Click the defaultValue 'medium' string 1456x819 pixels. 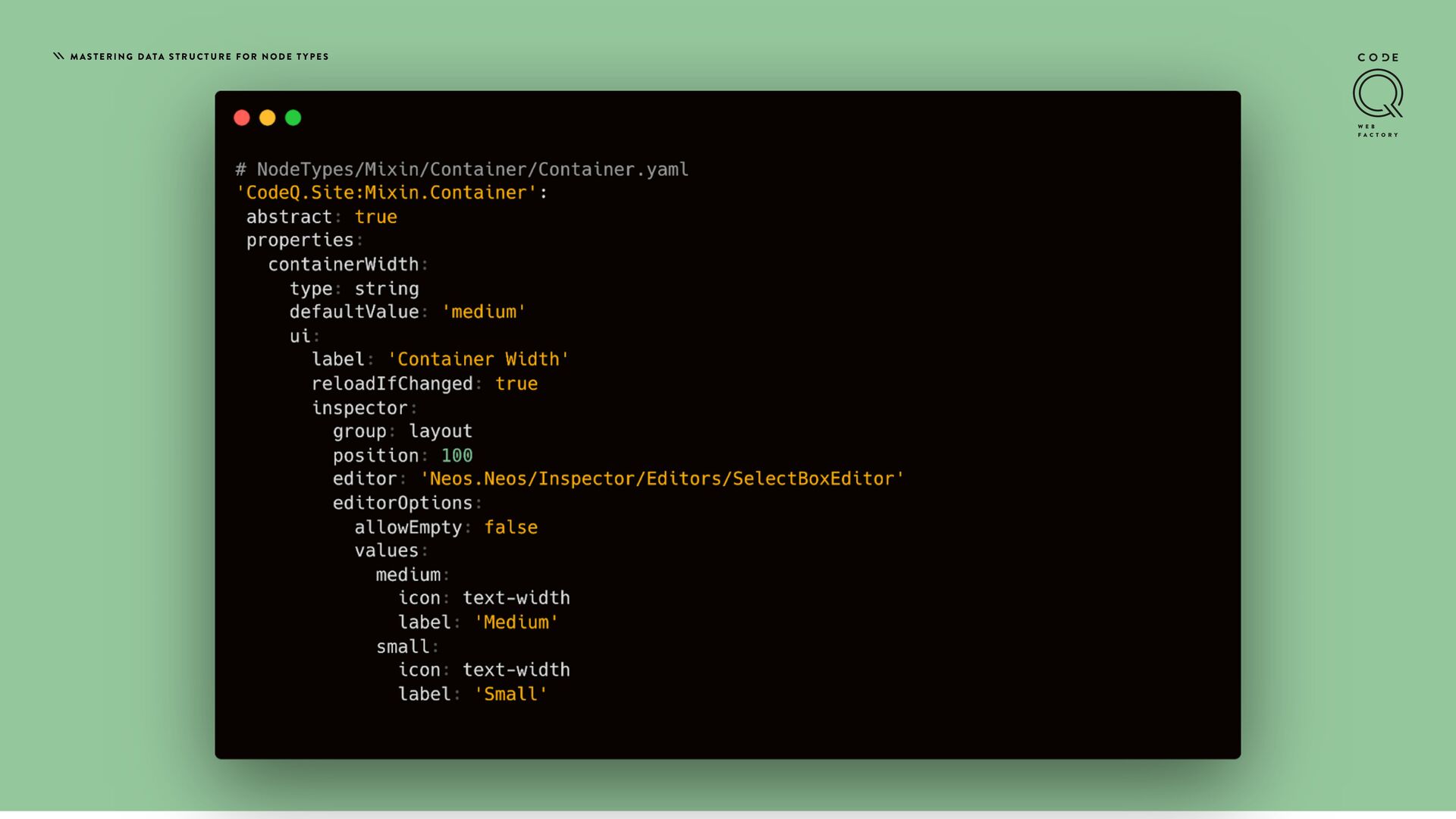[x=483, y=312]
